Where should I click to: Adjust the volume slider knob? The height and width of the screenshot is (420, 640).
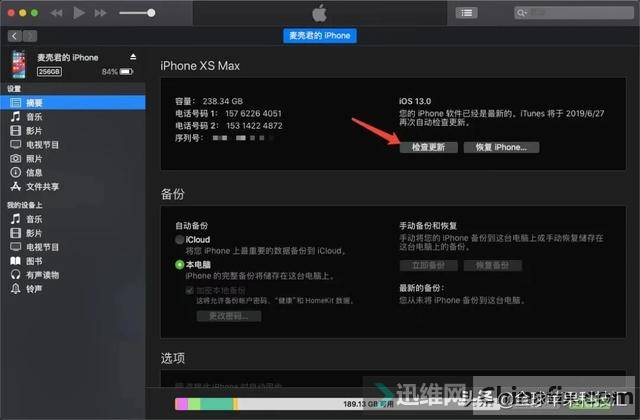(x=151, y=13)
